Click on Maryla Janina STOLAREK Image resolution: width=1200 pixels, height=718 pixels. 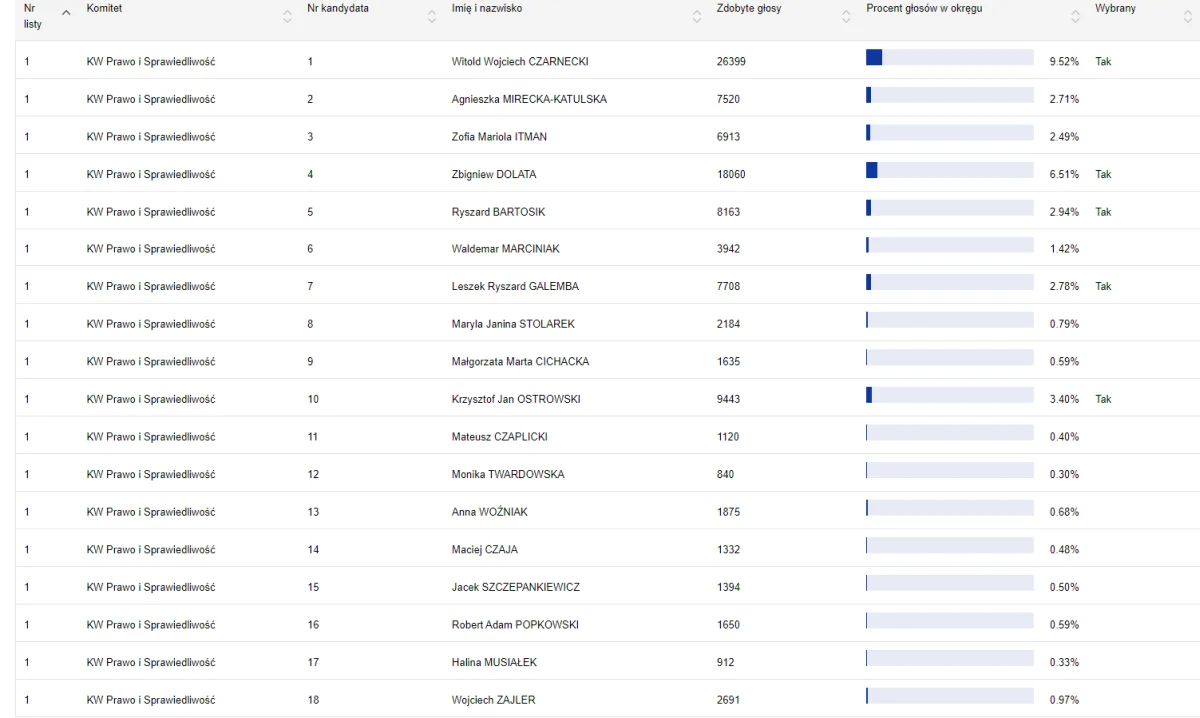pyautogui.click(x=513, y=324)
